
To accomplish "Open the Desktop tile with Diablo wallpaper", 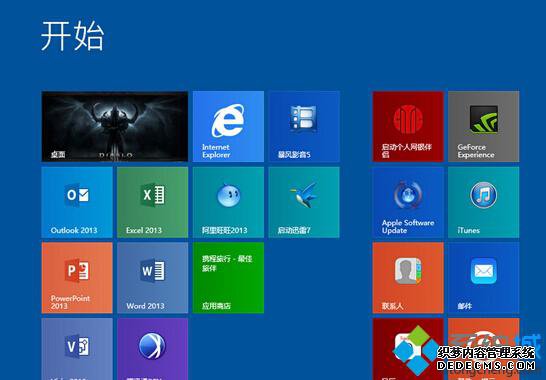I will 115,126.
